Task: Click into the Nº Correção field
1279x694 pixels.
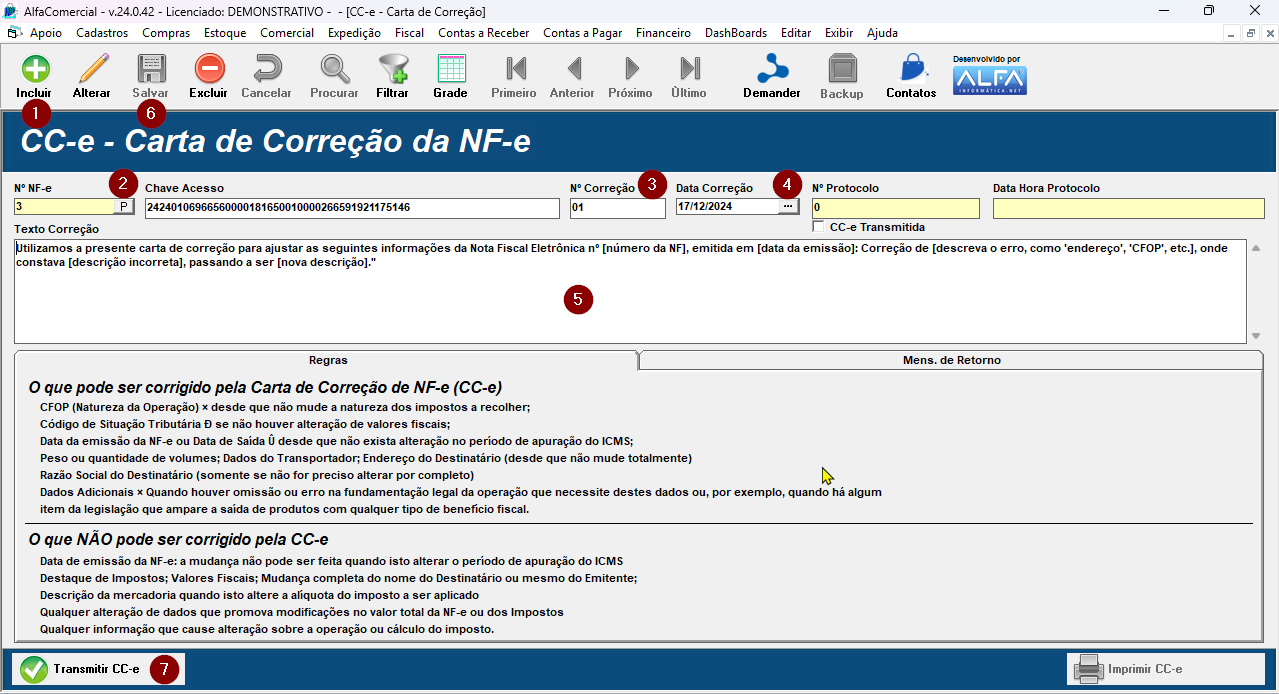Action: pos(617,208)
